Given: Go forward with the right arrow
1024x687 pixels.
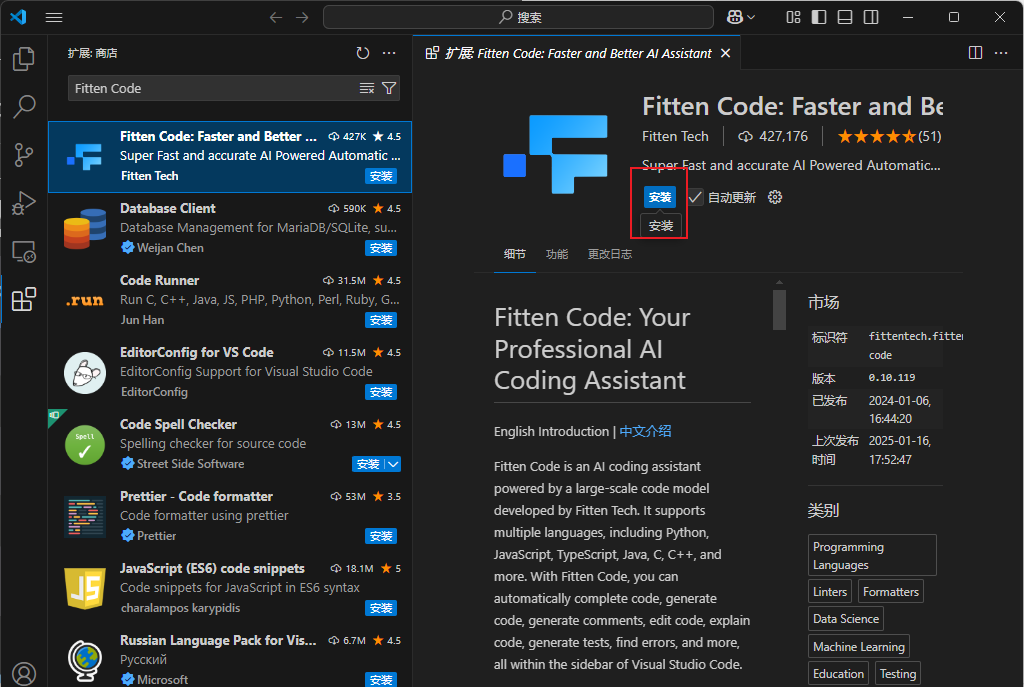Looking at the screenshot, I should 302,18.
